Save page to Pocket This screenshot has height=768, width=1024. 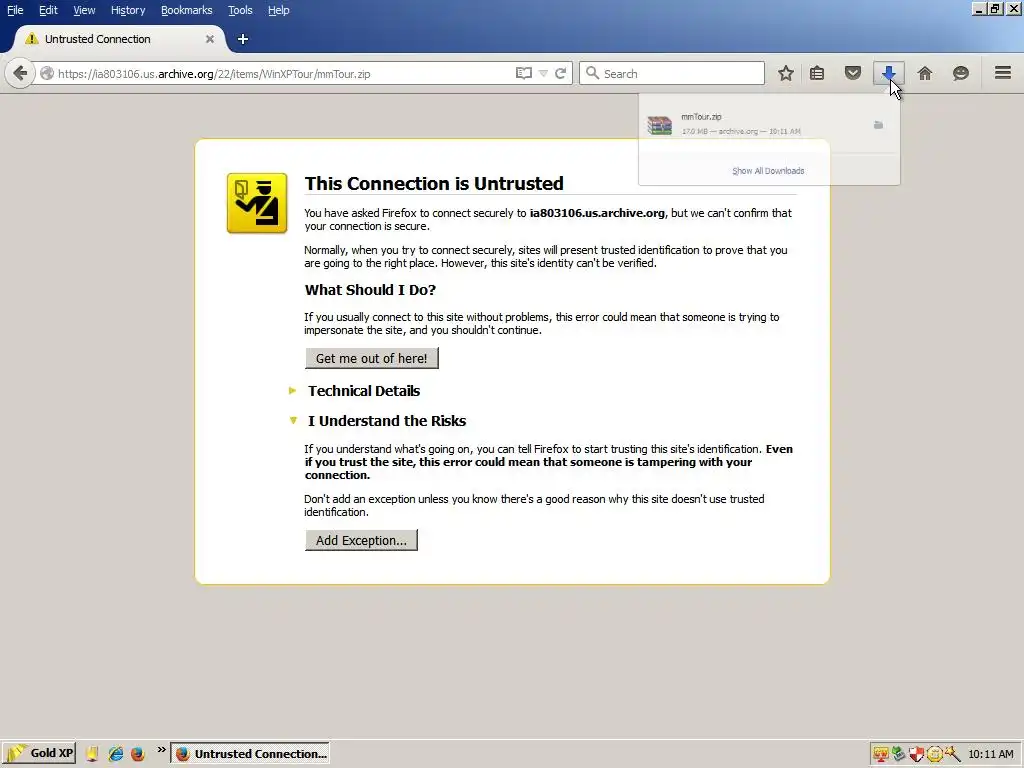853,73
